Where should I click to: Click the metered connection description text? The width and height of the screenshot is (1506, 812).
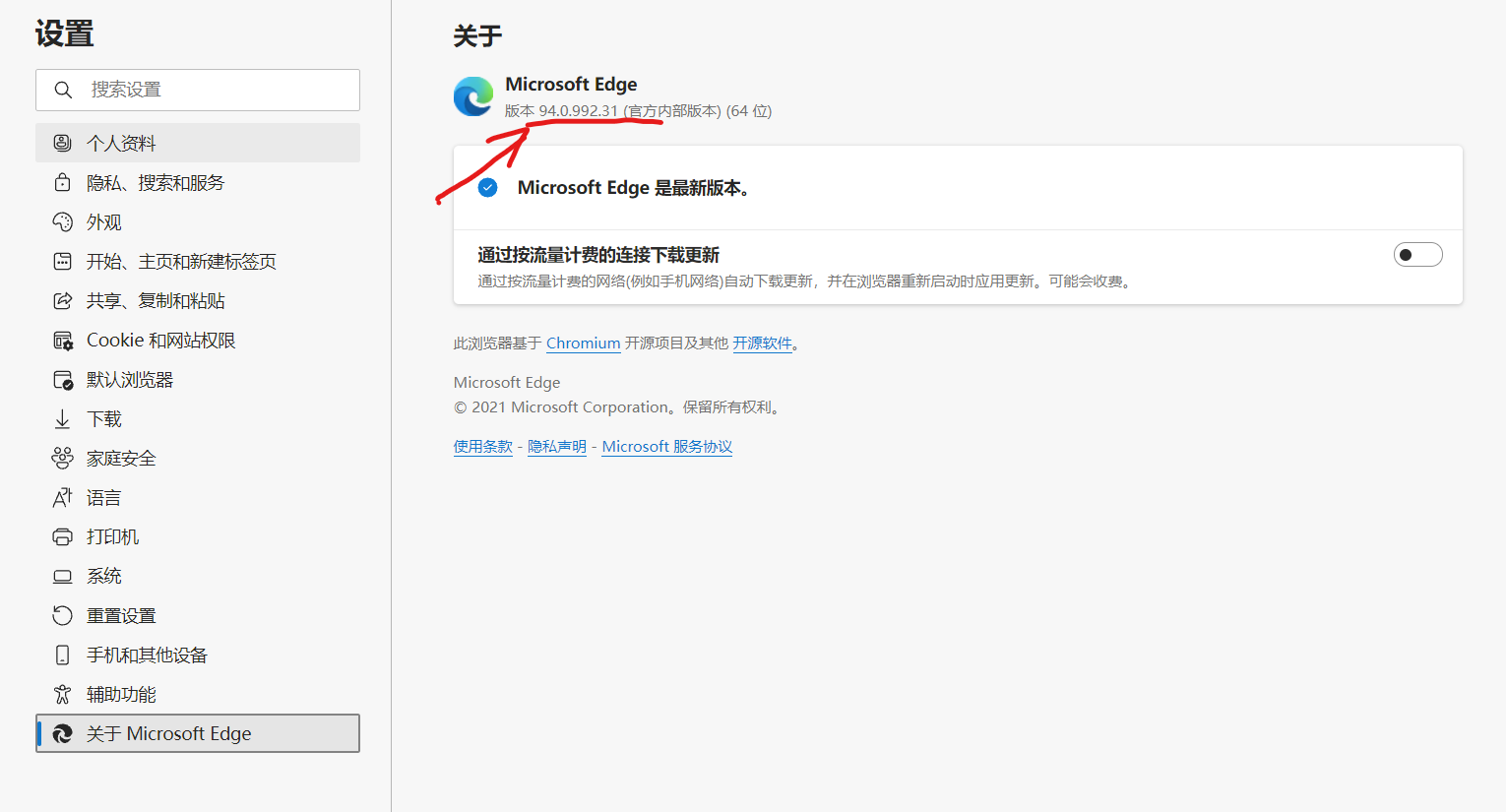[807, 281]
